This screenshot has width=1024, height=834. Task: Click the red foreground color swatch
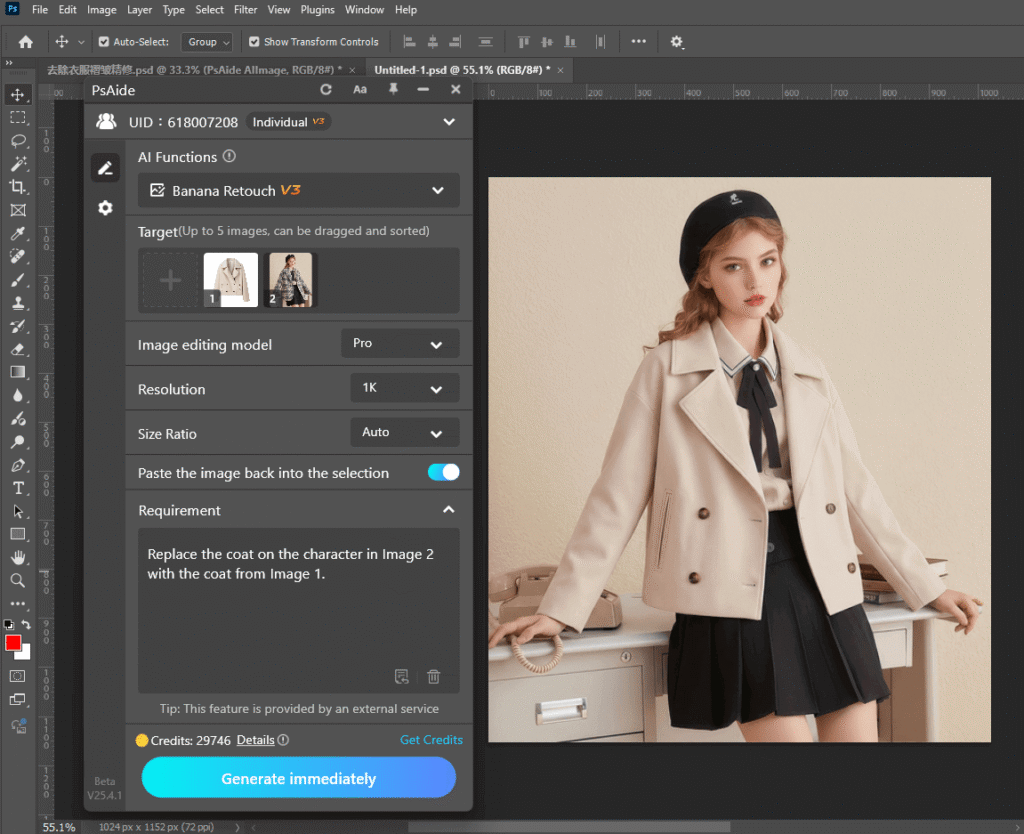pyautogui.click(x=13, y=642)
